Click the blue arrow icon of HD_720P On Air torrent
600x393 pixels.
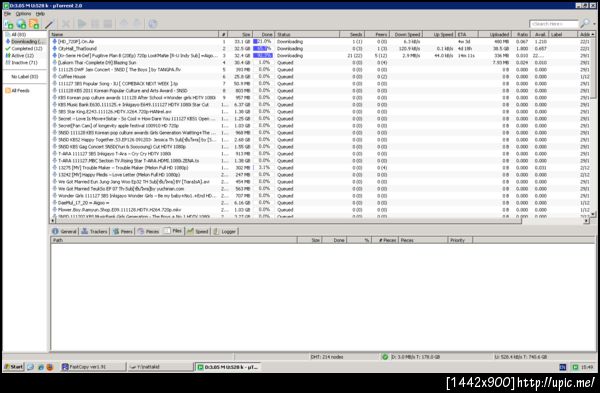[x=54, y=41]
